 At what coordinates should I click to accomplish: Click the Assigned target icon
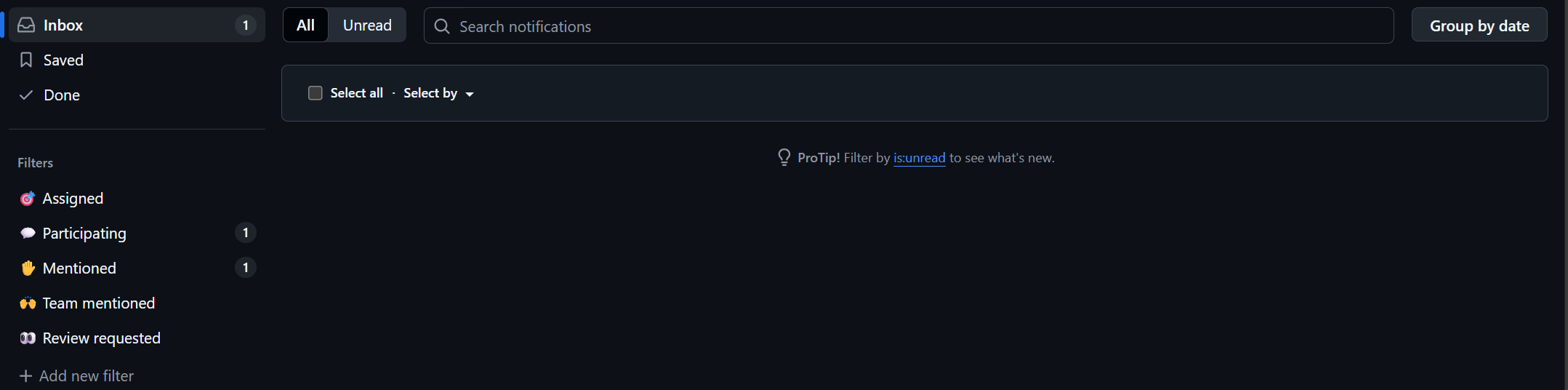(x=28, y=199)
